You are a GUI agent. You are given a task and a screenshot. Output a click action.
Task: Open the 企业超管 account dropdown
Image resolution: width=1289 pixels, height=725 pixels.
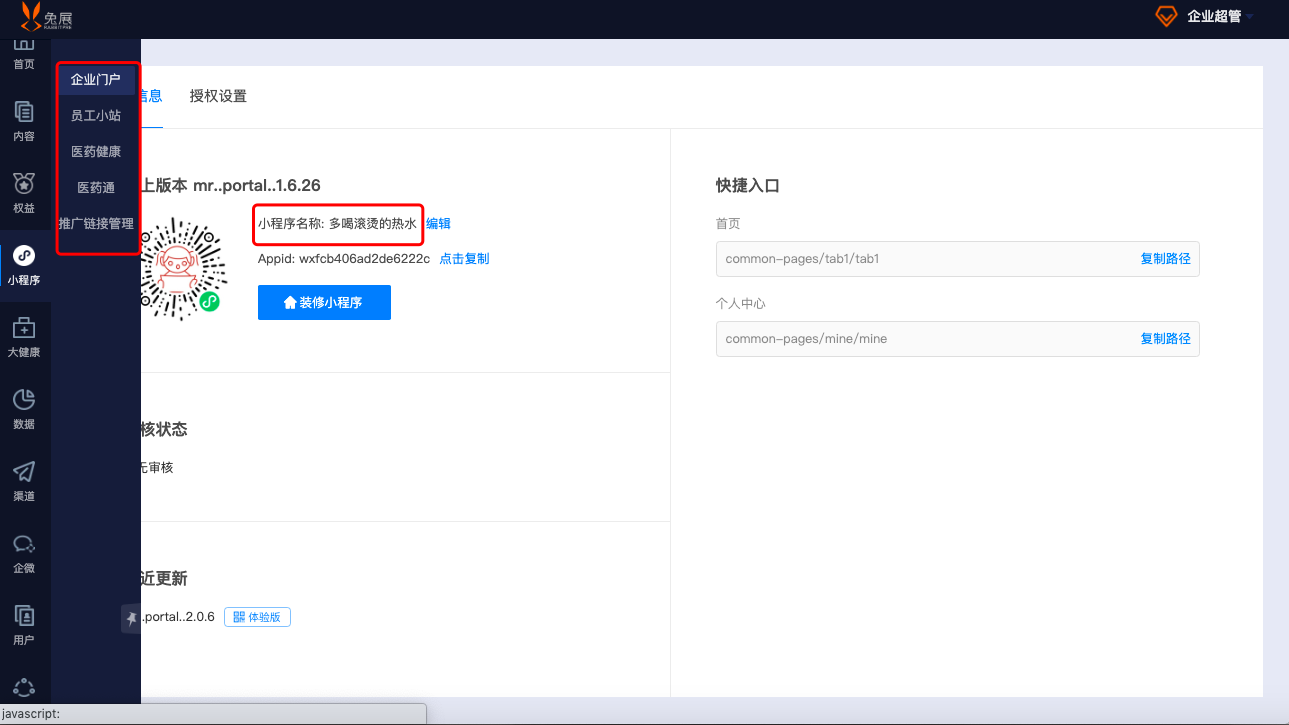(1220, 16)
